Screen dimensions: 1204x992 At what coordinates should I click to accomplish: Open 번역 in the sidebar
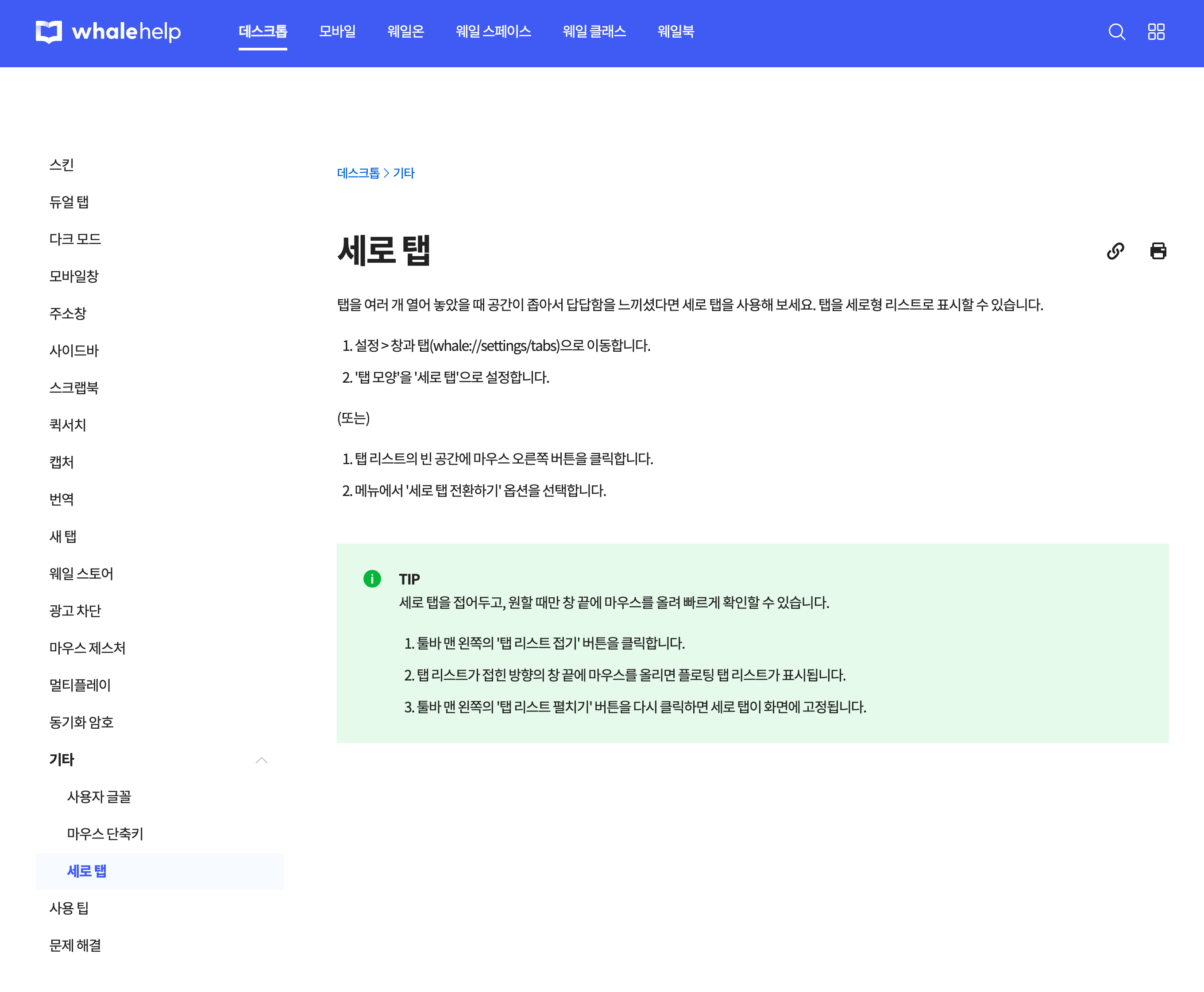[62, 500]
